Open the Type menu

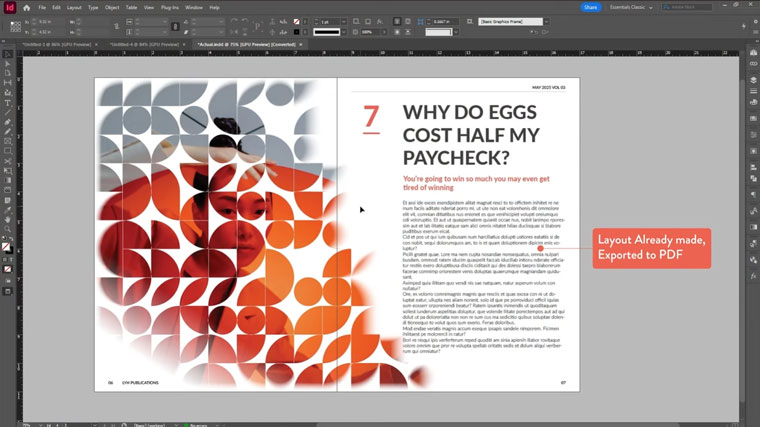93,8
